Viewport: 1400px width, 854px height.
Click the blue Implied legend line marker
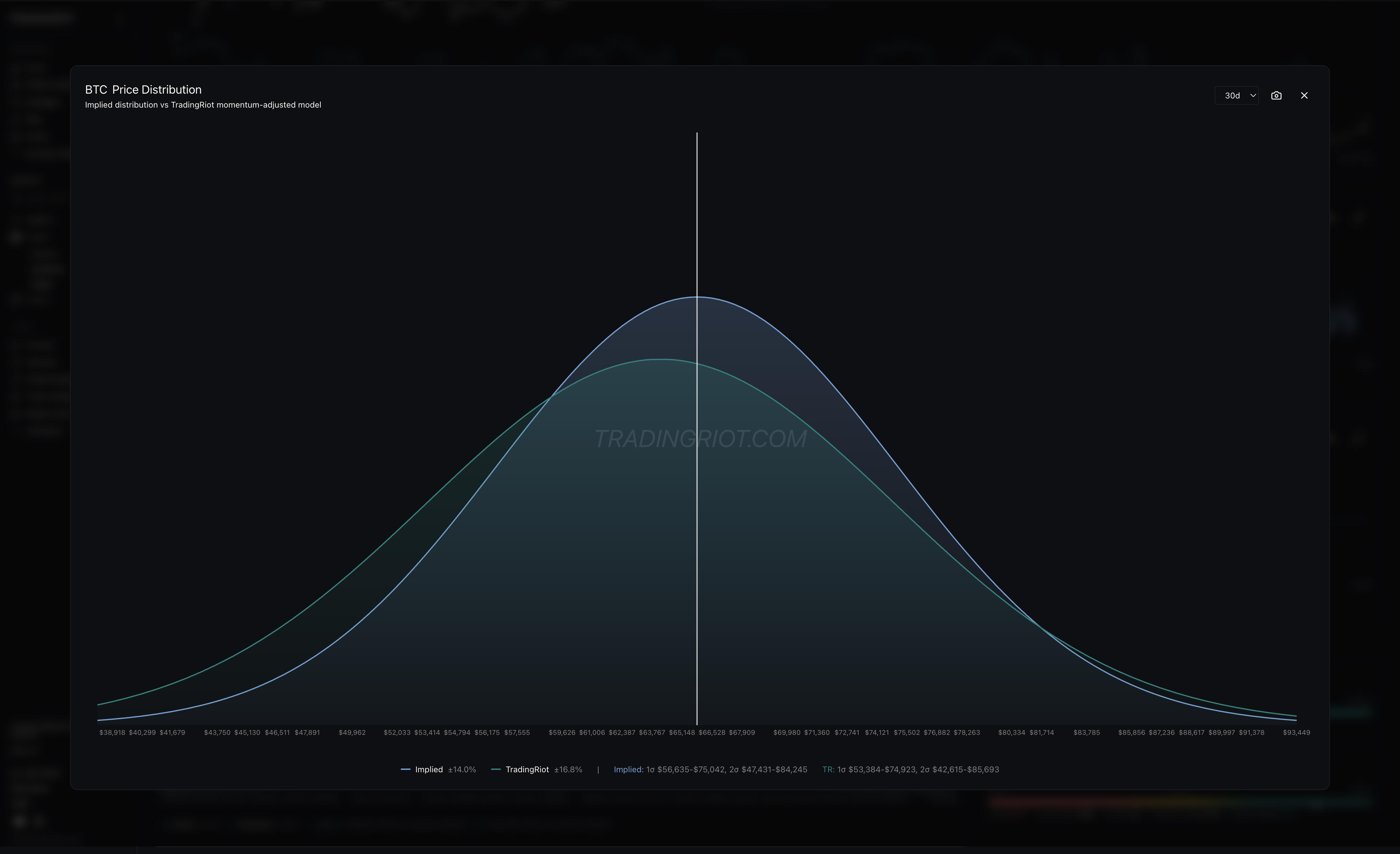406,769
